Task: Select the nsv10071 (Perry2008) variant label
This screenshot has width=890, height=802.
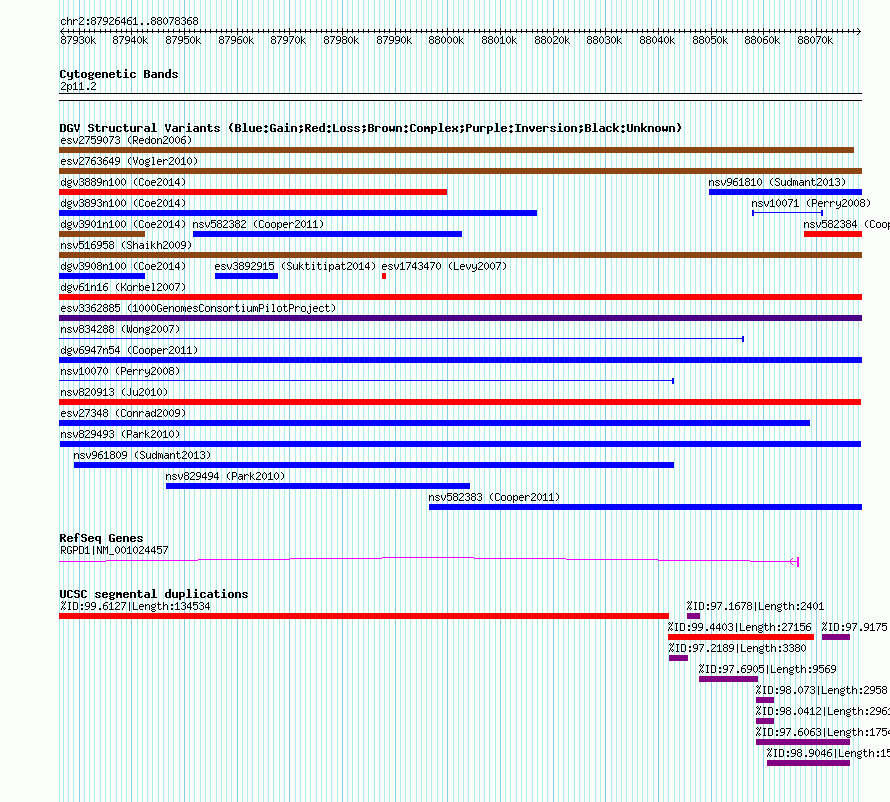Action: point(811,203)
